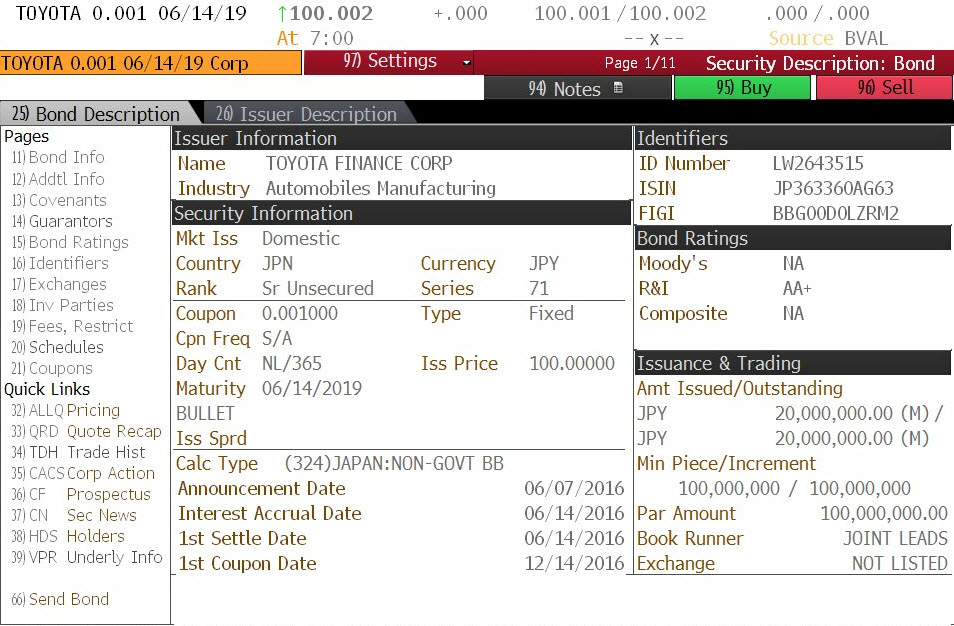The image size is (954, 626).
Task: Click the ID Number LW2643515
Action: pos(818,164)
